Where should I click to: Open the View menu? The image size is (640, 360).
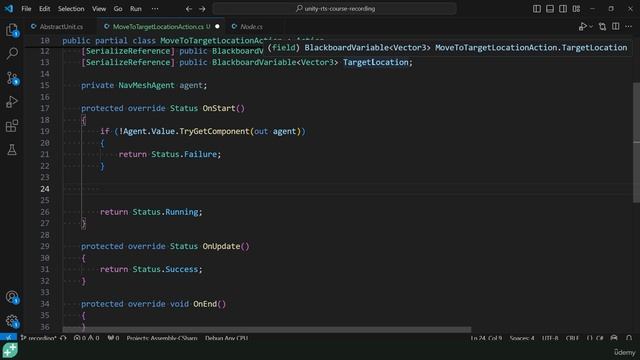pos(99,9)
